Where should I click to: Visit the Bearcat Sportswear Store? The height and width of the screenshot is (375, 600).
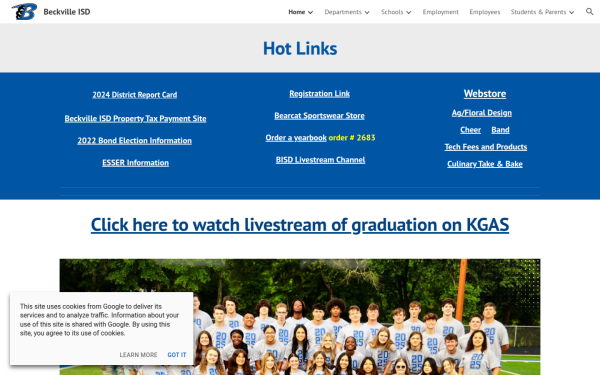tap(320, 116)
